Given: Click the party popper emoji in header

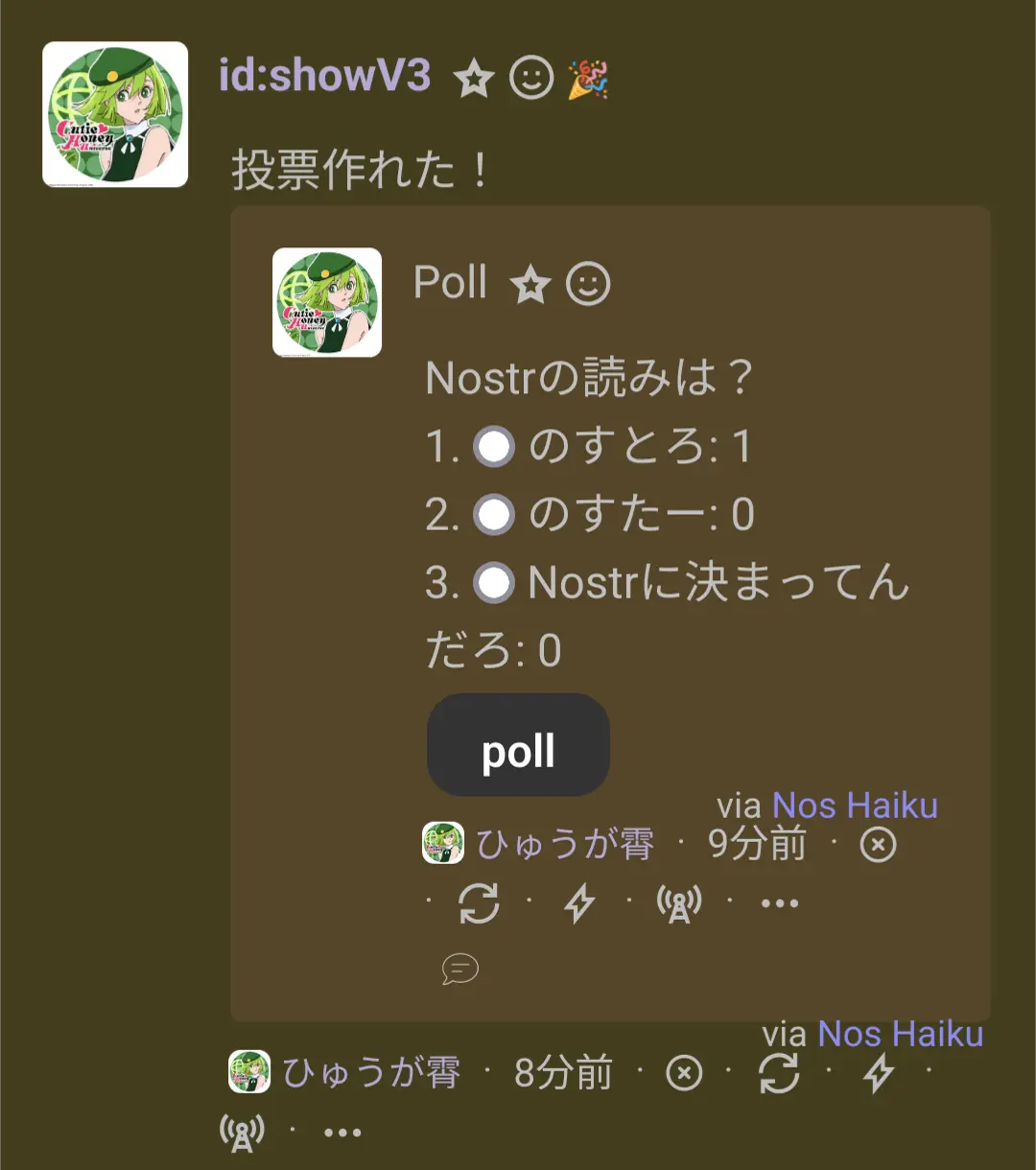Looking at the screenshot, I should (588, 78).
